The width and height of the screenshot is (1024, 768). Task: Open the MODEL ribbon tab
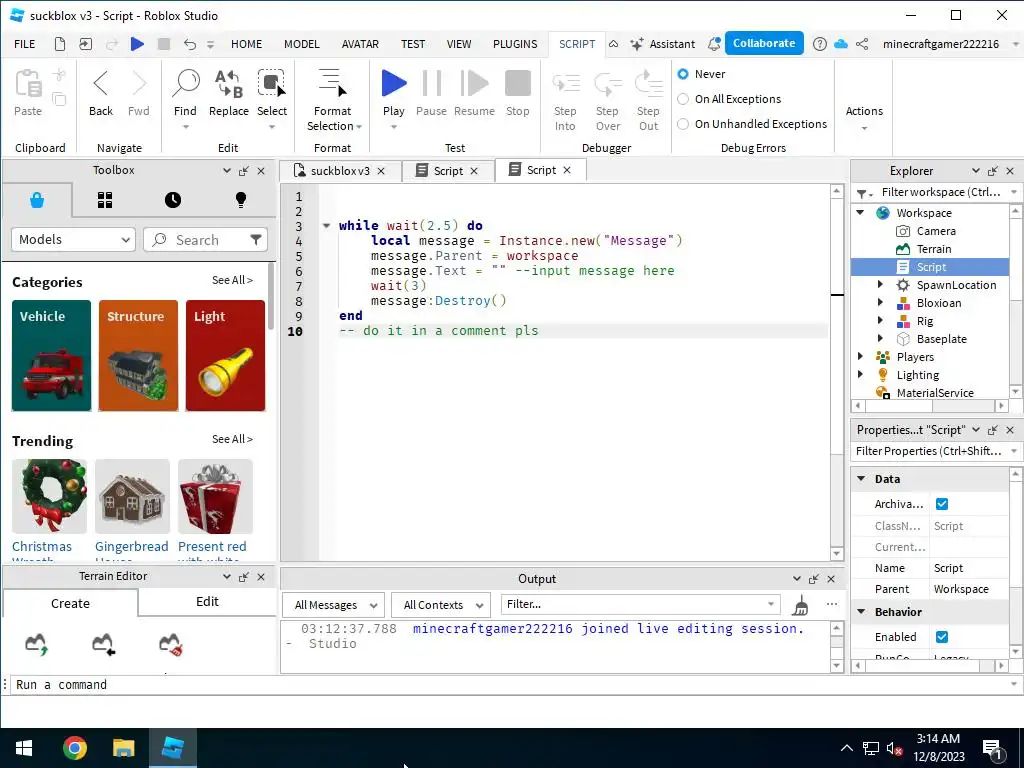coord(302,44)
